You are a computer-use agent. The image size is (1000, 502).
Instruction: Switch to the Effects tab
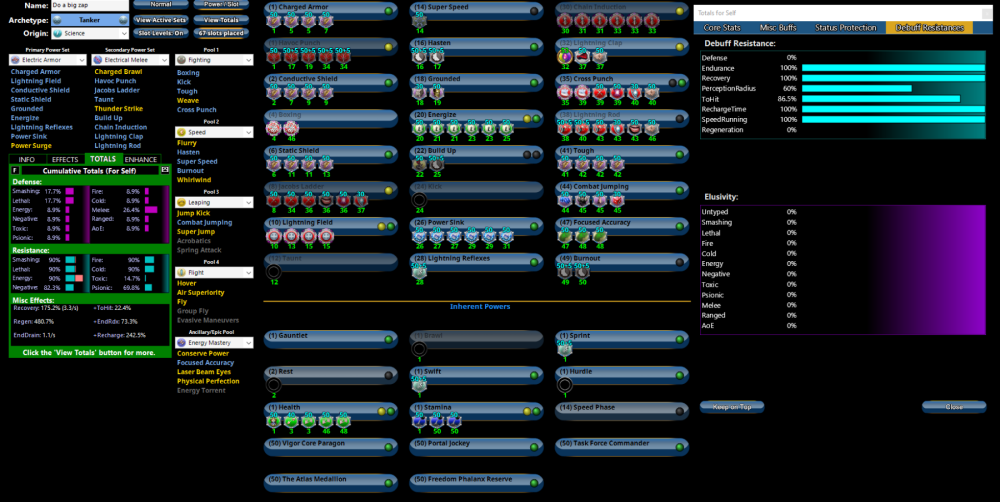click(x=65, y=159)
